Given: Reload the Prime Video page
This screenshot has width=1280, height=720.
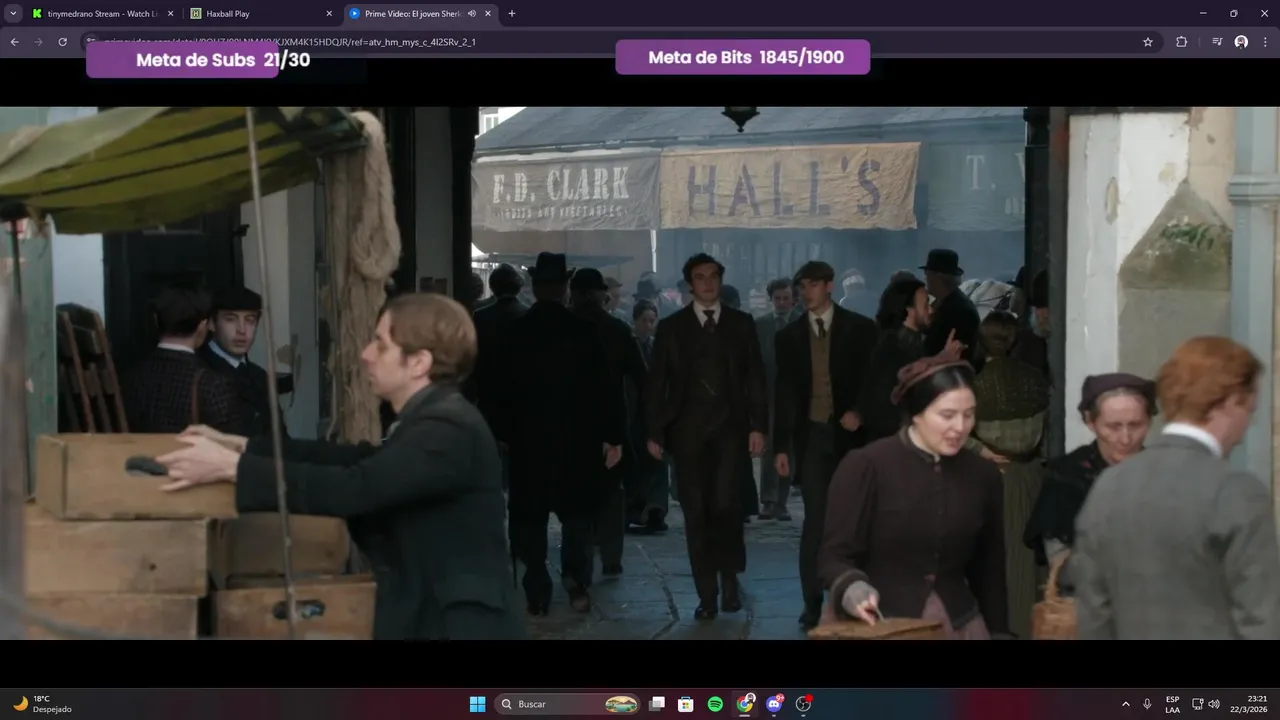Looking at the screenshot, I should coord(63,42).
